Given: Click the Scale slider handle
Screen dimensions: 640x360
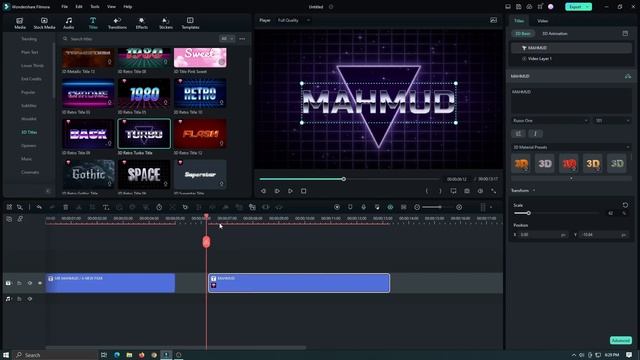Looking at the screenshot, I should tap(528, 213).
